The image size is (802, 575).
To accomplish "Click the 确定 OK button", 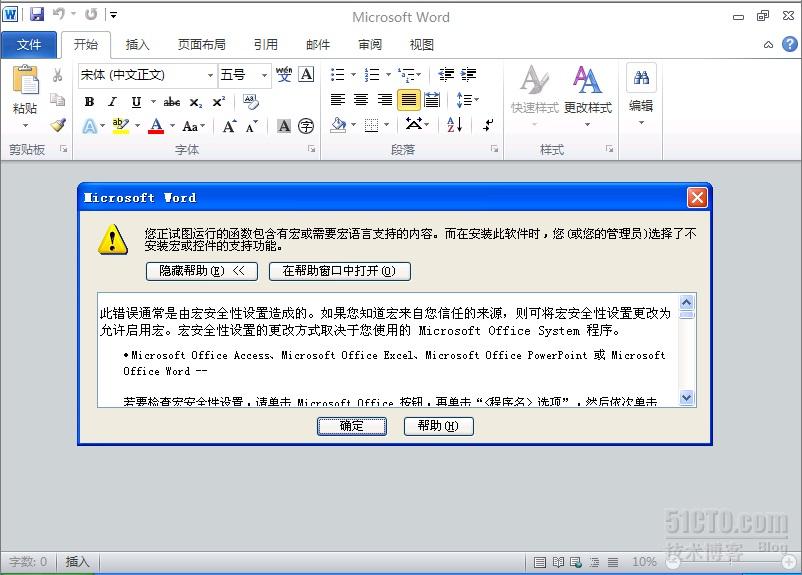I will click(x=351, y=426).
